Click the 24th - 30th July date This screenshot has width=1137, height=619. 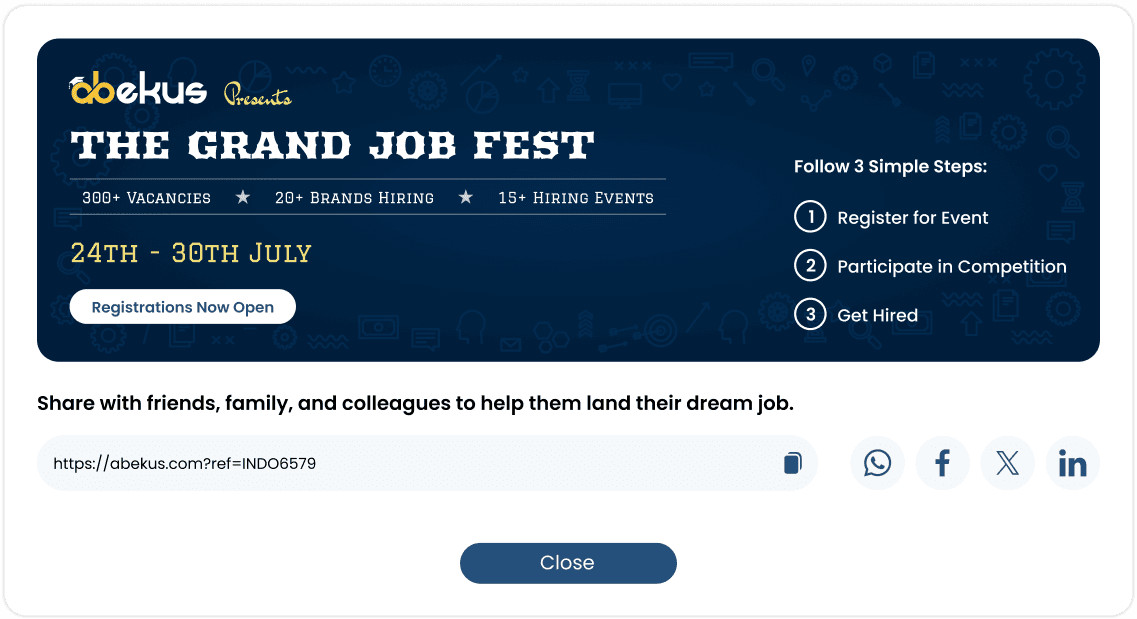point(191,253)
